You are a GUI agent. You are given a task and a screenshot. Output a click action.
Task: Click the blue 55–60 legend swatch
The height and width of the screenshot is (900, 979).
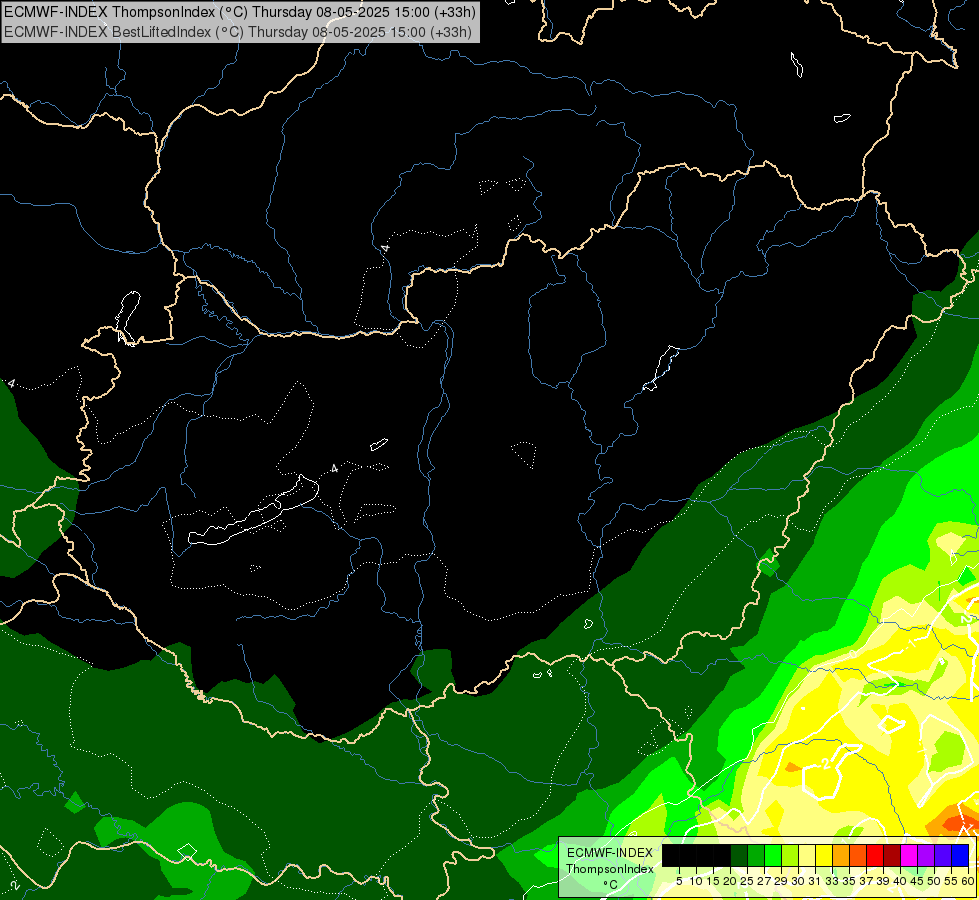click(960, 855)
